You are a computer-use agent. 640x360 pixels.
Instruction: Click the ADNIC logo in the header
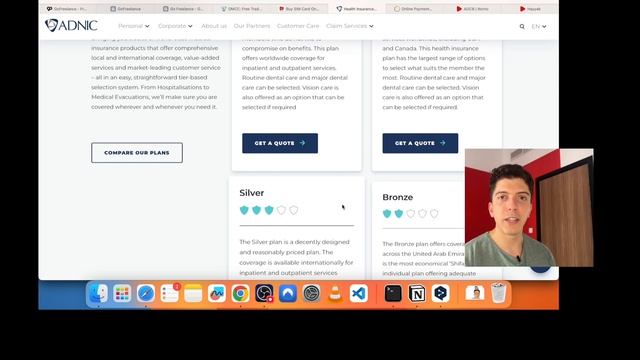click(71, 25)
